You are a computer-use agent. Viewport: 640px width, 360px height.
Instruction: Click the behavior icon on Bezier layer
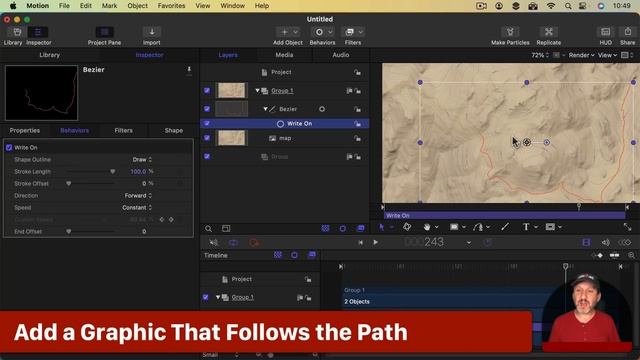(322, 109)
